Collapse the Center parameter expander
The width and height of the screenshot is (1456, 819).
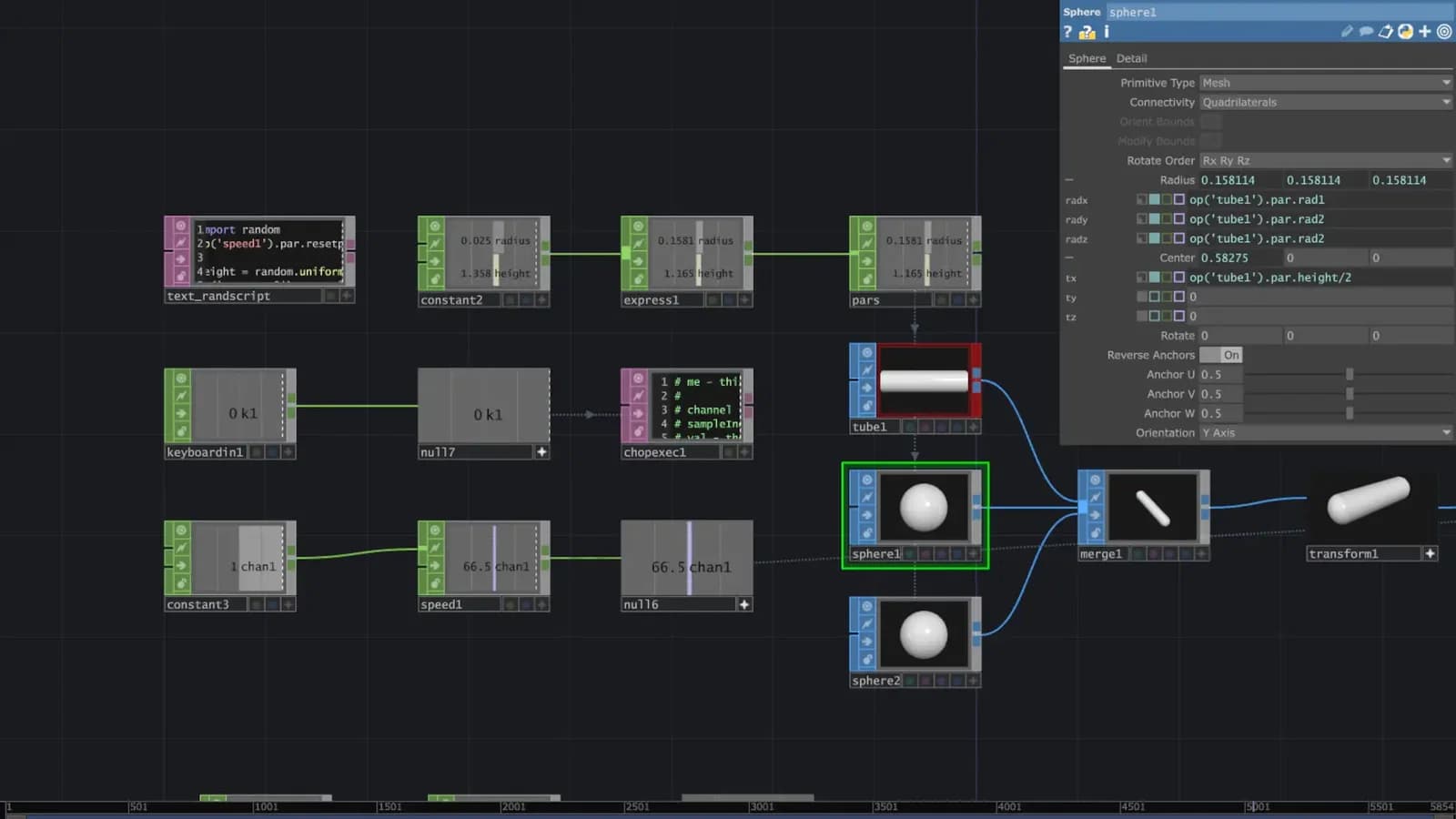point(1069,258)
